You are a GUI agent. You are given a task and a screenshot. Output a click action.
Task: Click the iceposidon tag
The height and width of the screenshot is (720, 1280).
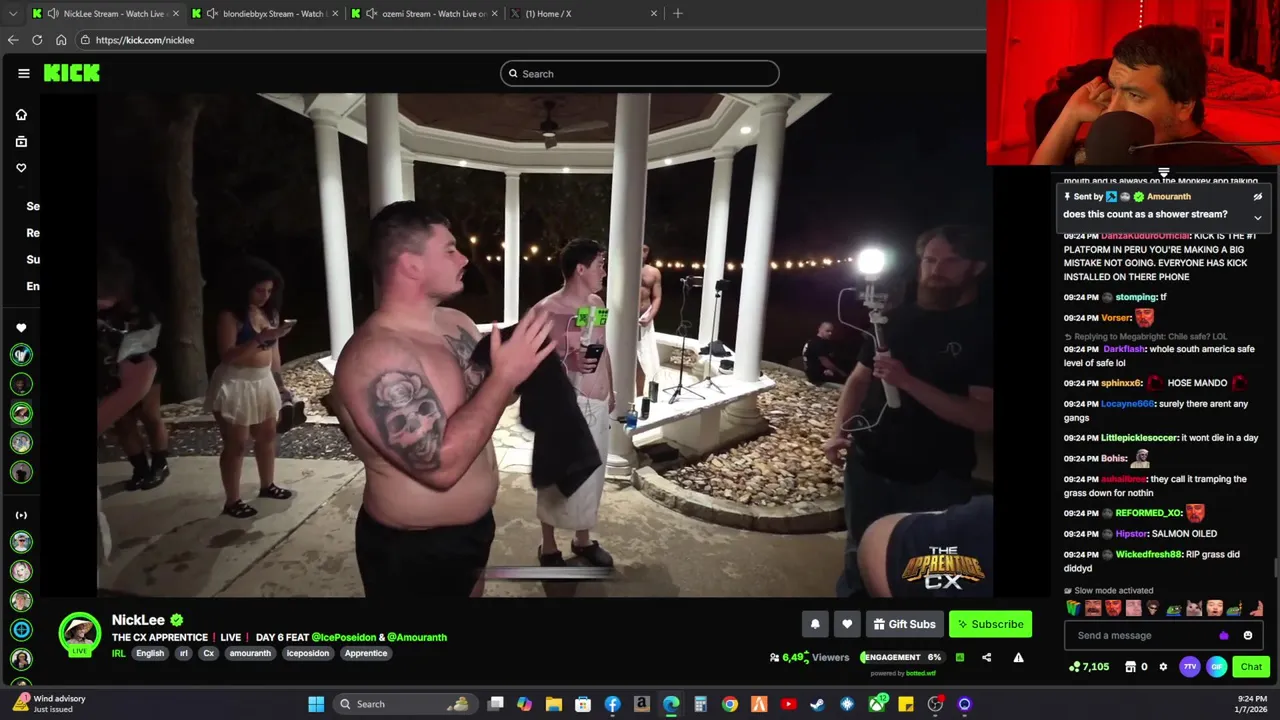pos(308,653)
